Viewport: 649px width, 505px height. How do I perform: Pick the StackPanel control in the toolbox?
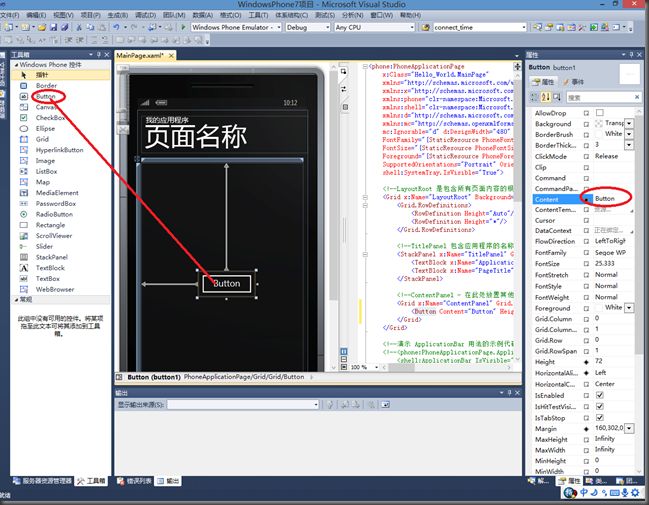(x=51, y=257)
